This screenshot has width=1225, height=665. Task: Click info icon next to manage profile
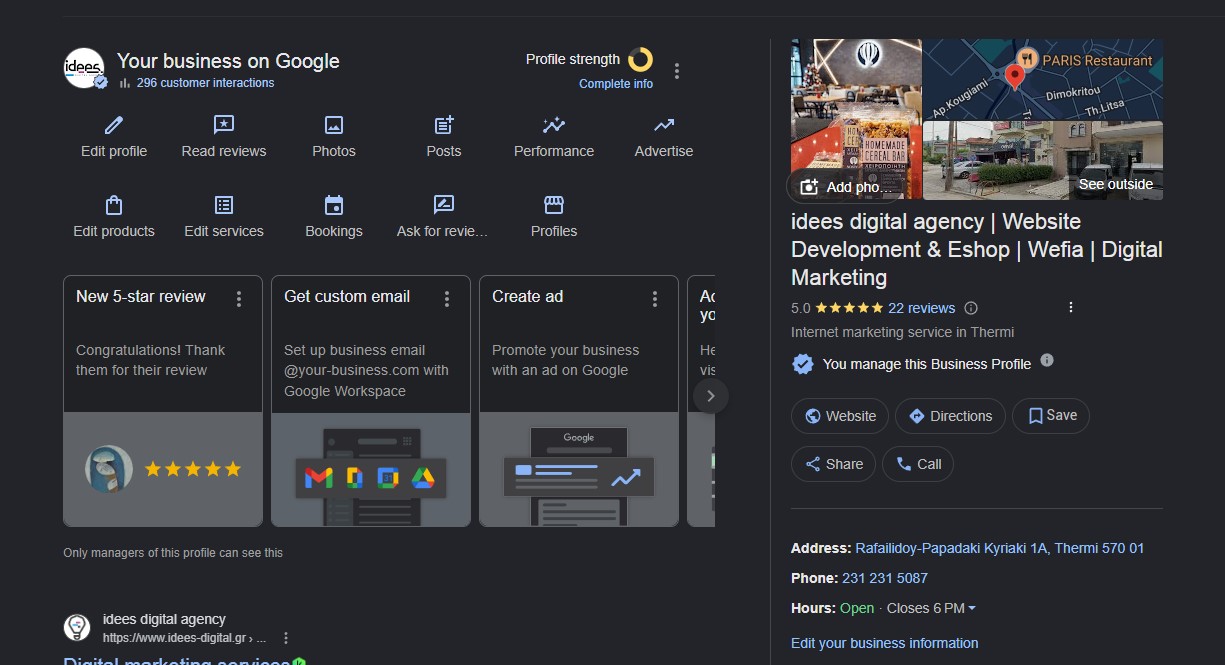1047,360
